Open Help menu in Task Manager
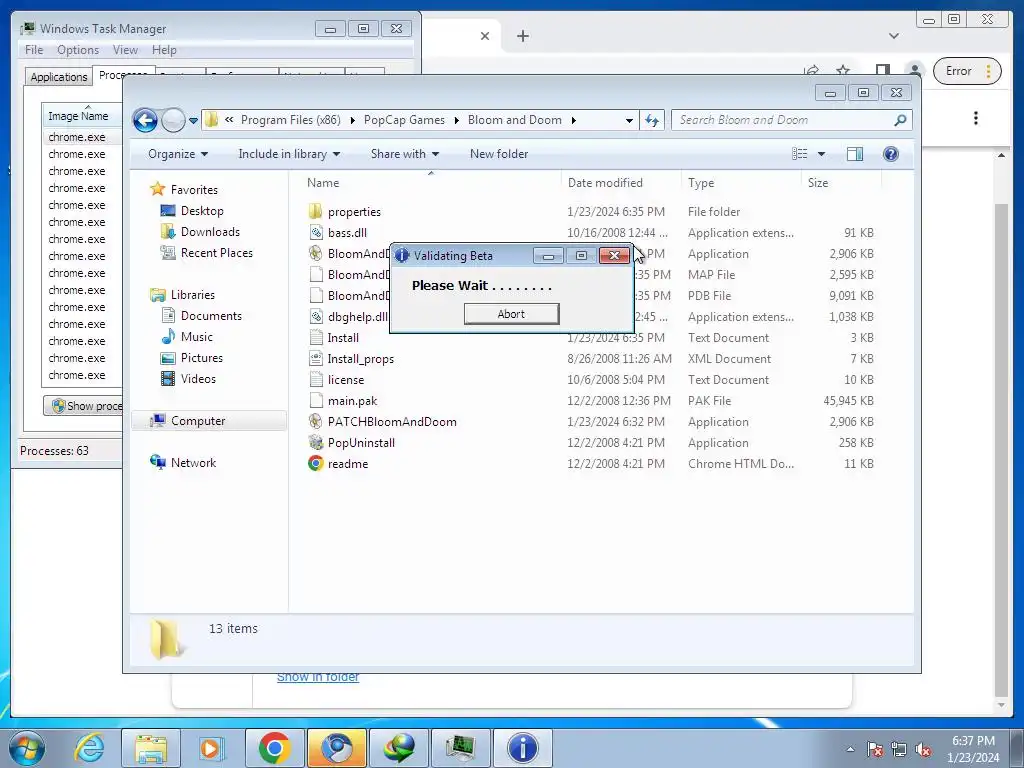The width and height of the screenshot is (1024, 768). [164, 50]
